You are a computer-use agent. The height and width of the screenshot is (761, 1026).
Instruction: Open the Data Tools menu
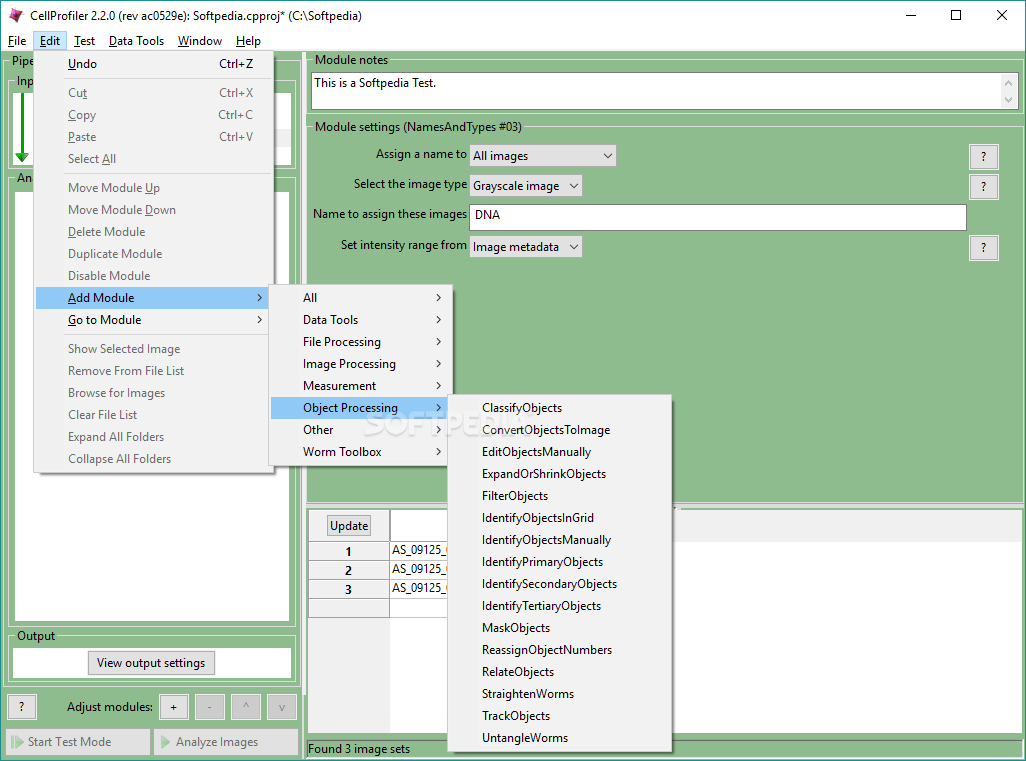tap(136, 41)
